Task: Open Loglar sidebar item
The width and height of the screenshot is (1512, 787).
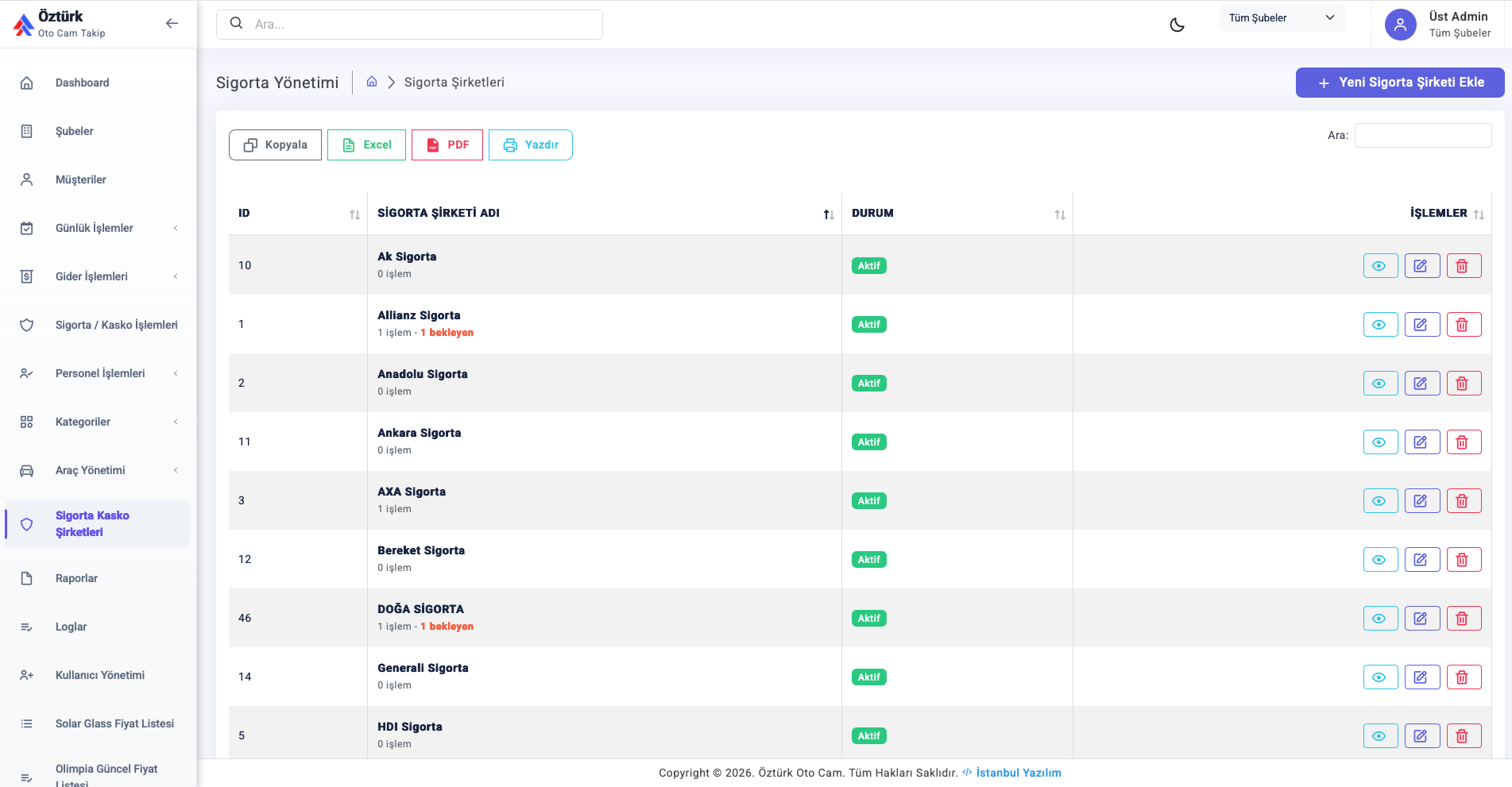Action: tap(98, 627)
